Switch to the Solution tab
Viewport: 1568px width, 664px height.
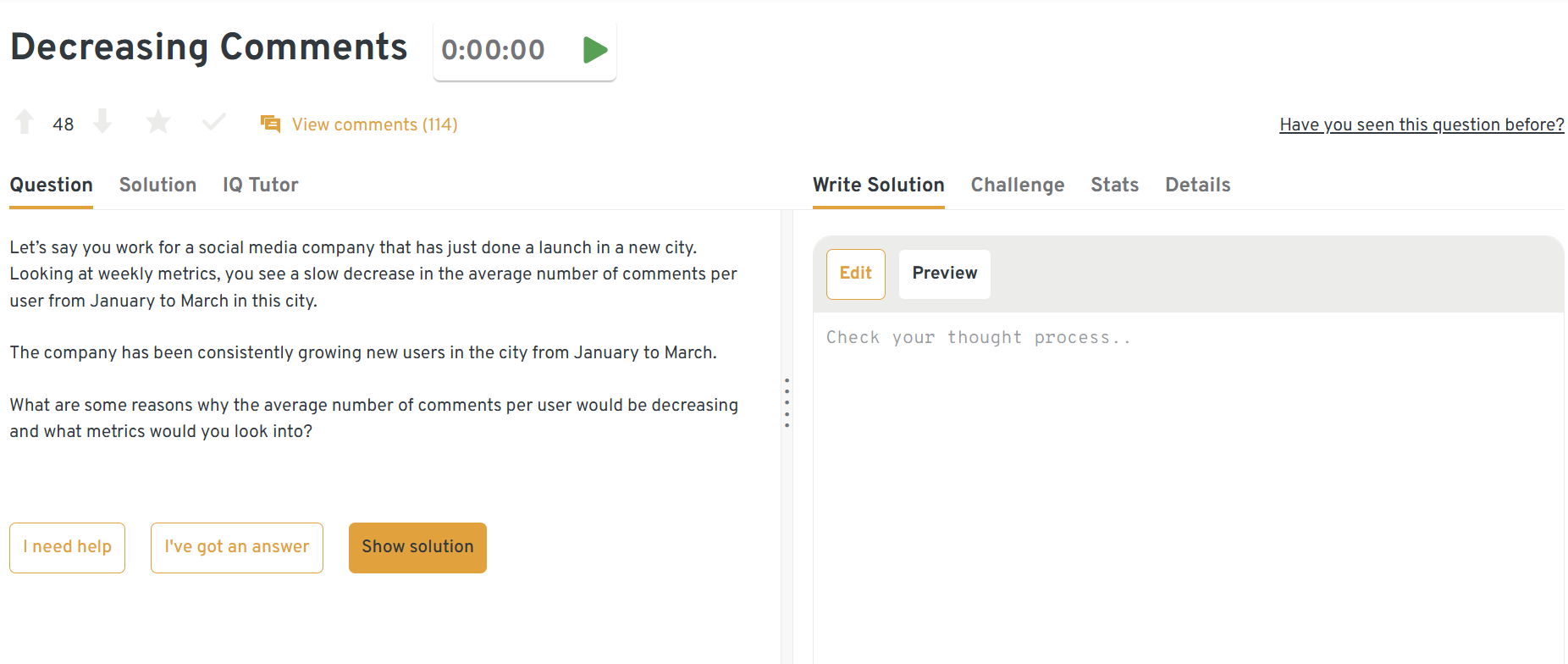tap(157, 185)
